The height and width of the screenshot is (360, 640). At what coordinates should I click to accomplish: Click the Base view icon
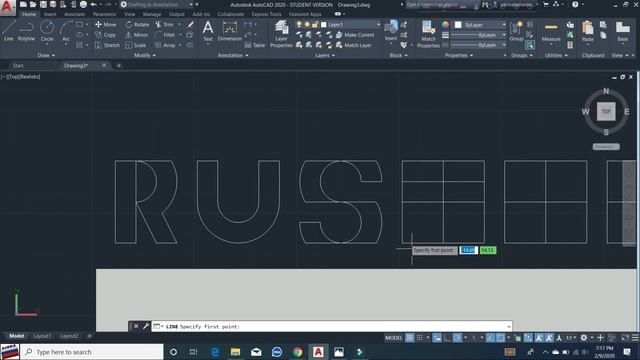point(622,31)
